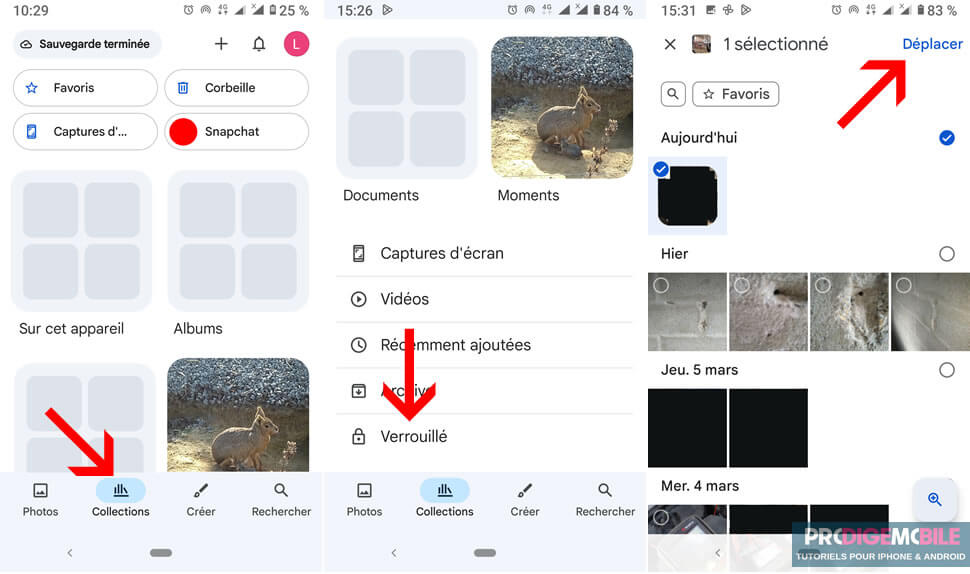Open Captures d'écran list entry

point(484,254)
